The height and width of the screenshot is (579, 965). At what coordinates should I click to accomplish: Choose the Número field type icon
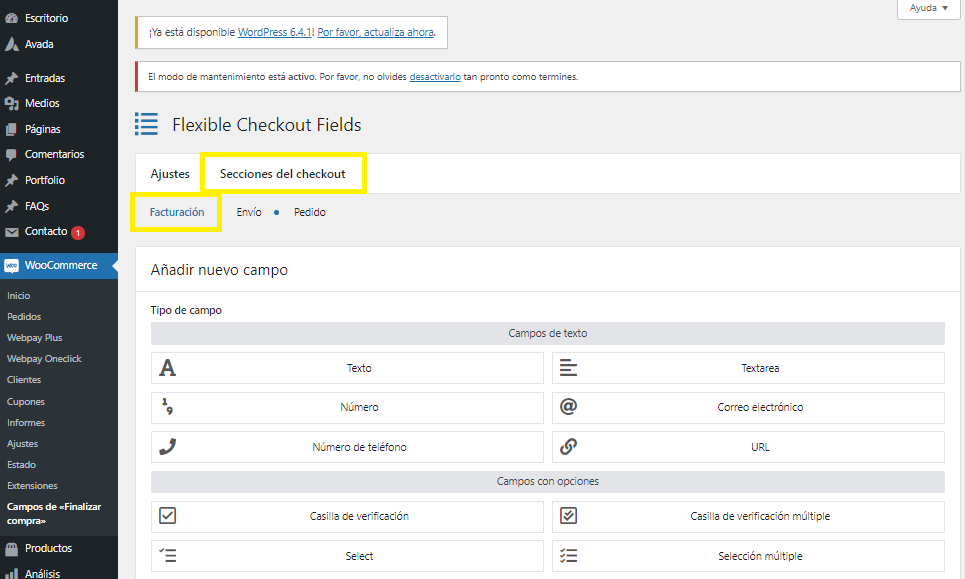[167, 407]
